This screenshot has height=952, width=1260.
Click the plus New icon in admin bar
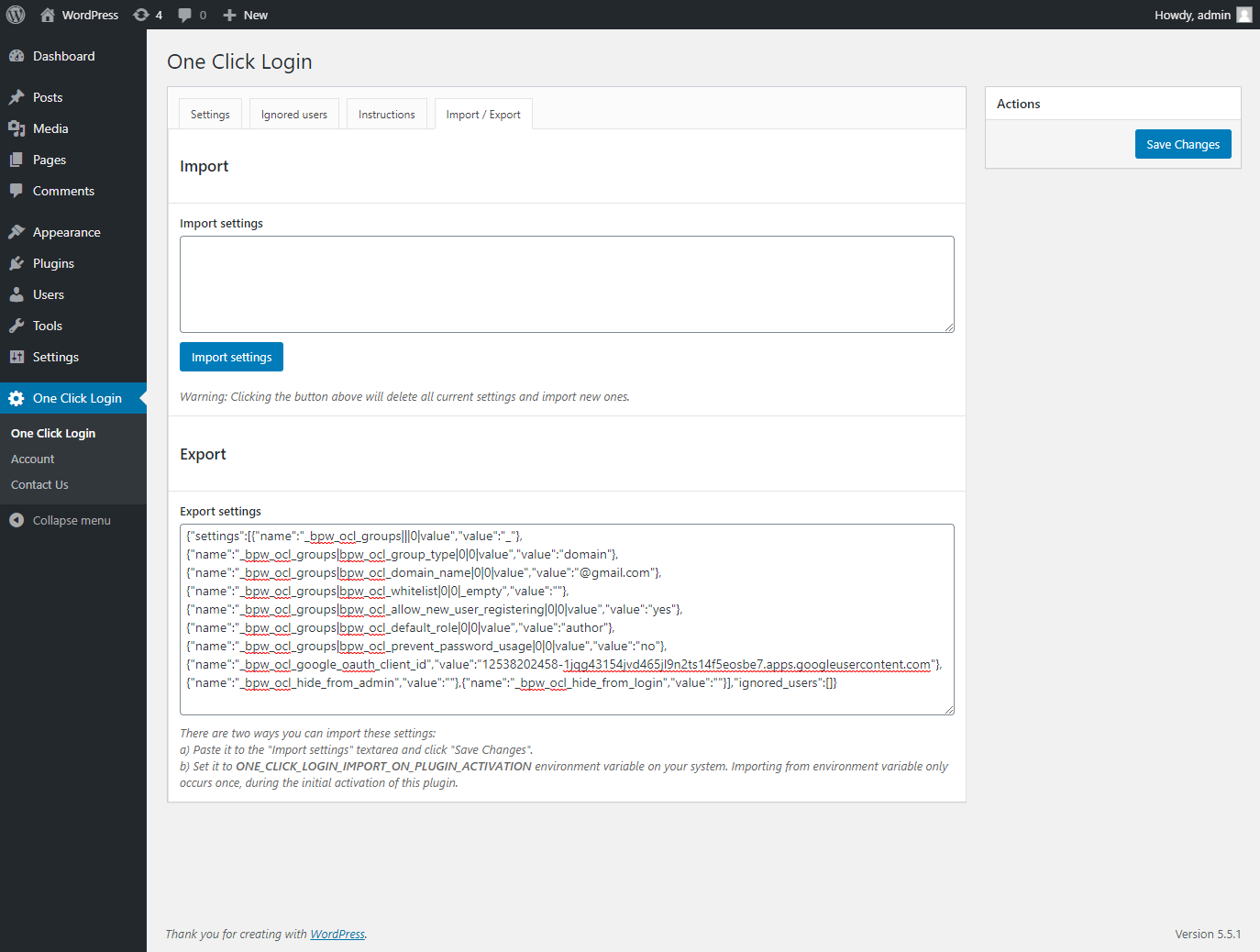[230, 15]
